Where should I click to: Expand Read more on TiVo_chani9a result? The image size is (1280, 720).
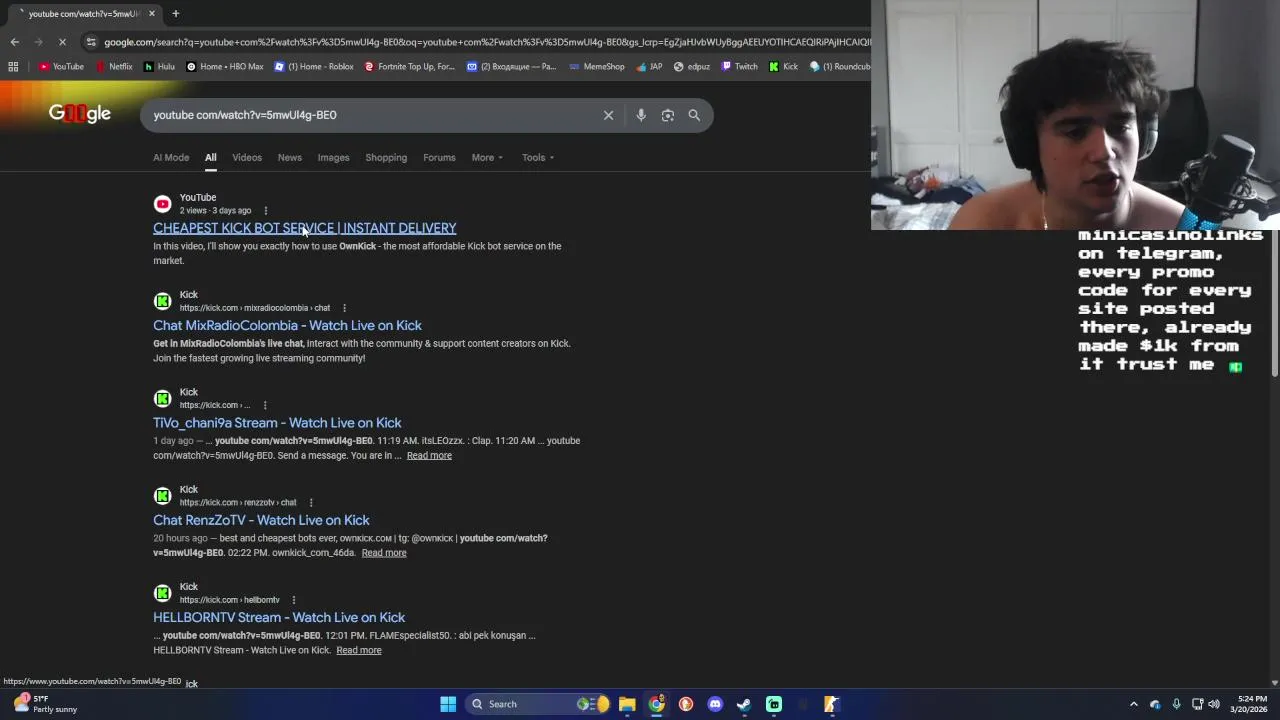[x=429, y=456]
